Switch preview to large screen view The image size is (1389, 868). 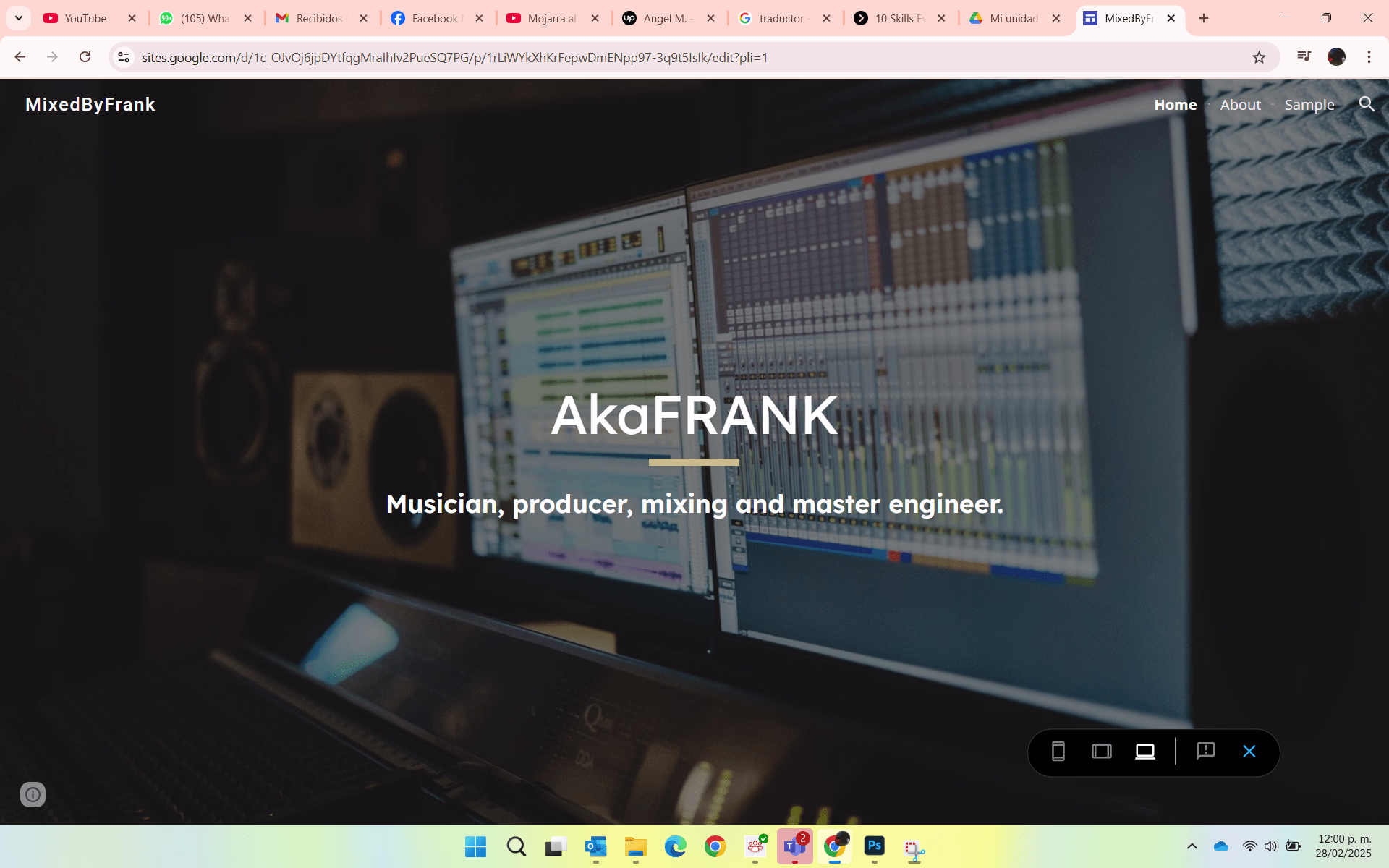1144,752
